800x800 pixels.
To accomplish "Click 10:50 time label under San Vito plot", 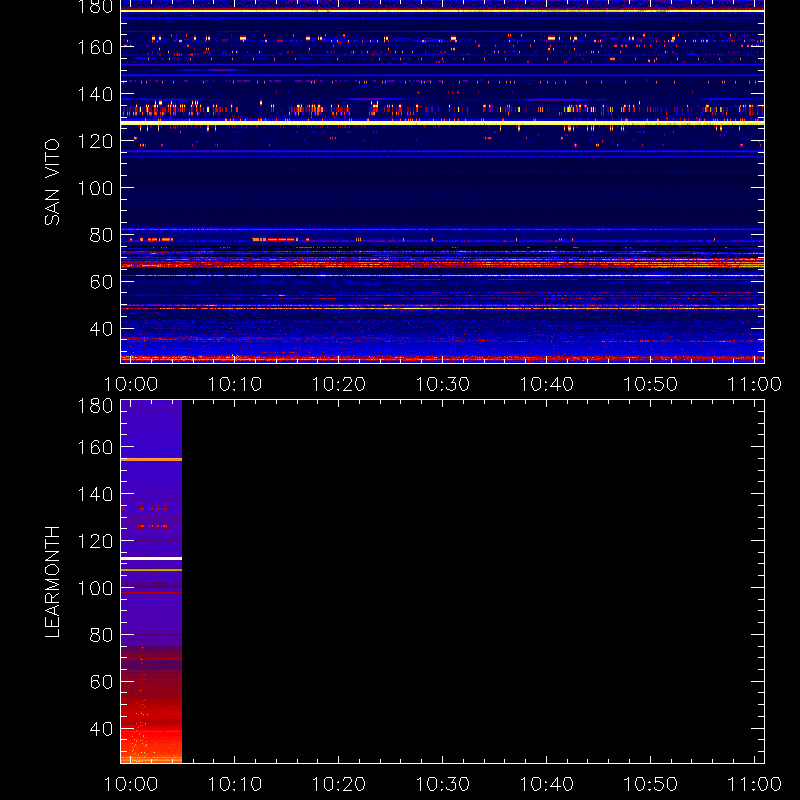I will pos(651,384).
